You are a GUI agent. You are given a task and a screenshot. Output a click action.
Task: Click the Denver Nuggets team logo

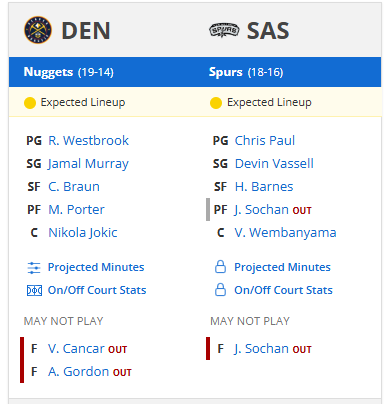tap(38, 30)
